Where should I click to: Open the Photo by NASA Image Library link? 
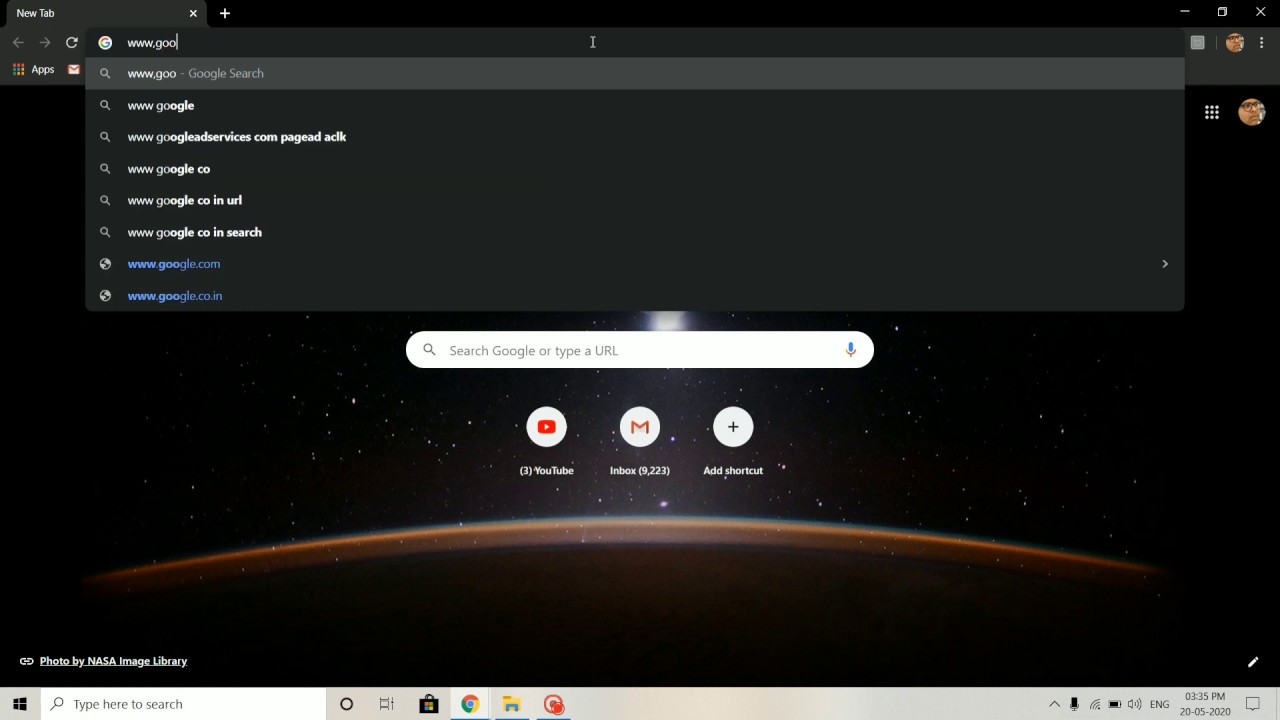click(x=113, y=661)
